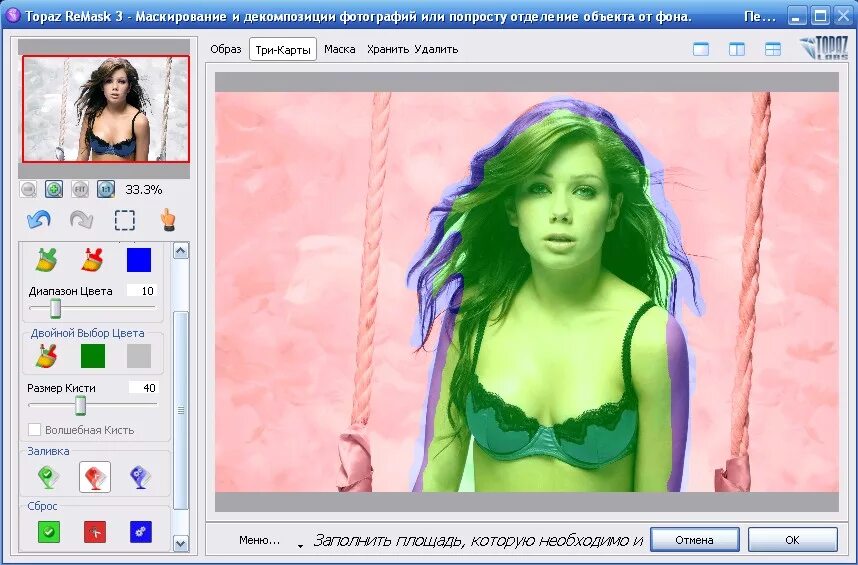This screenshot has width=858, height=565.
Task: Set zoom to 1:1 actual size
Action: (106, 189)
